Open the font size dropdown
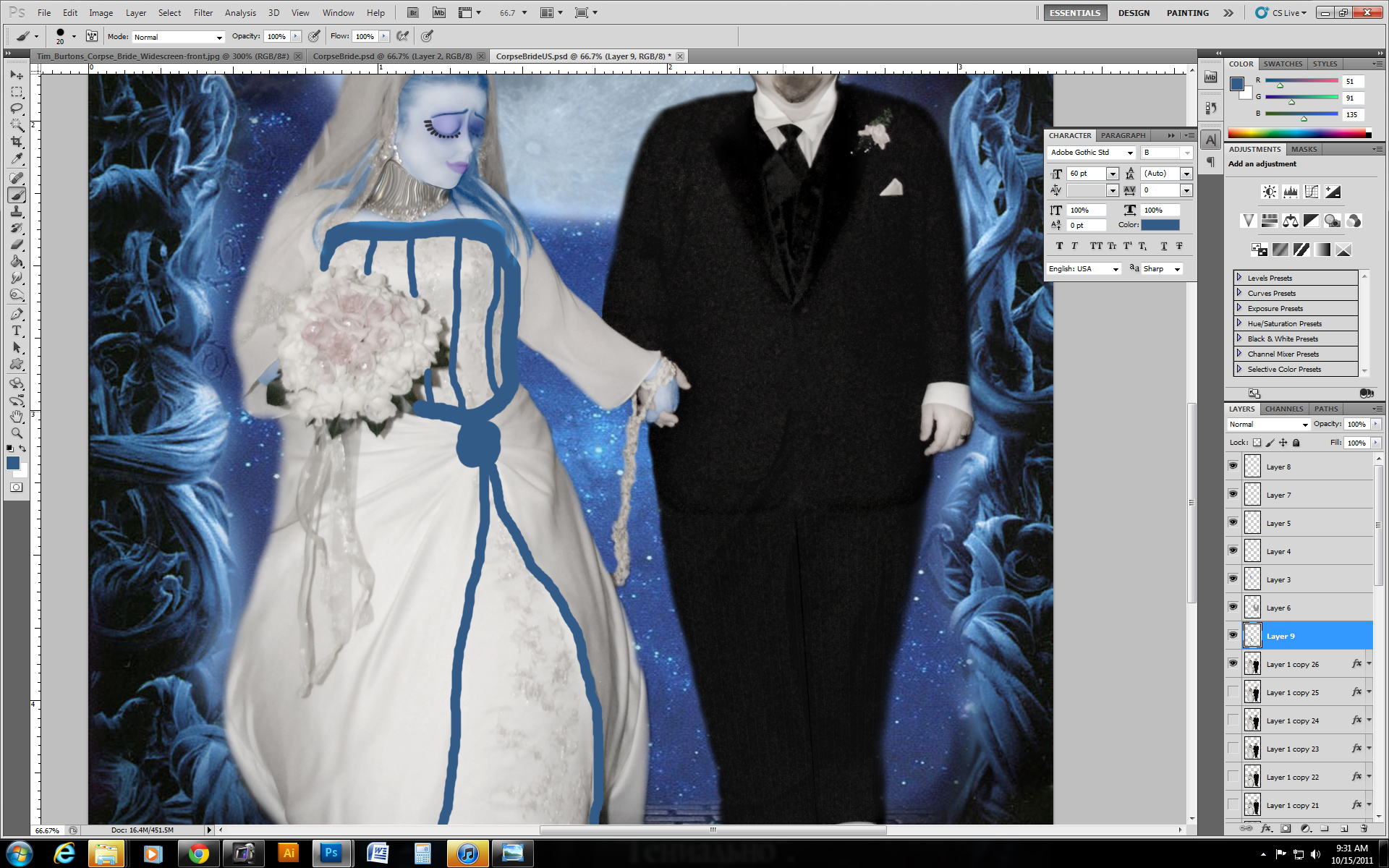1389x868 pixels. (1113, 174)
